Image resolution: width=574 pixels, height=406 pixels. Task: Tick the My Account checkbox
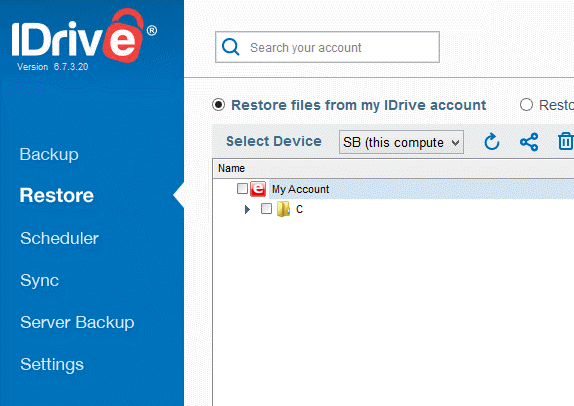242,189
